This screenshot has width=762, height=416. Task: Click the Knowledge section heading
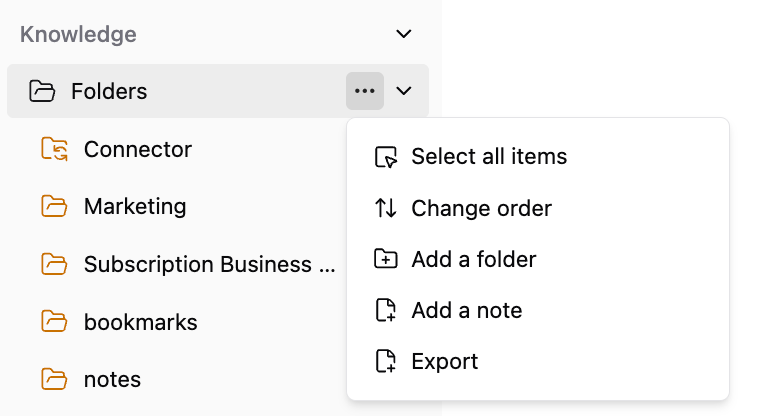(x=78, y=35)
